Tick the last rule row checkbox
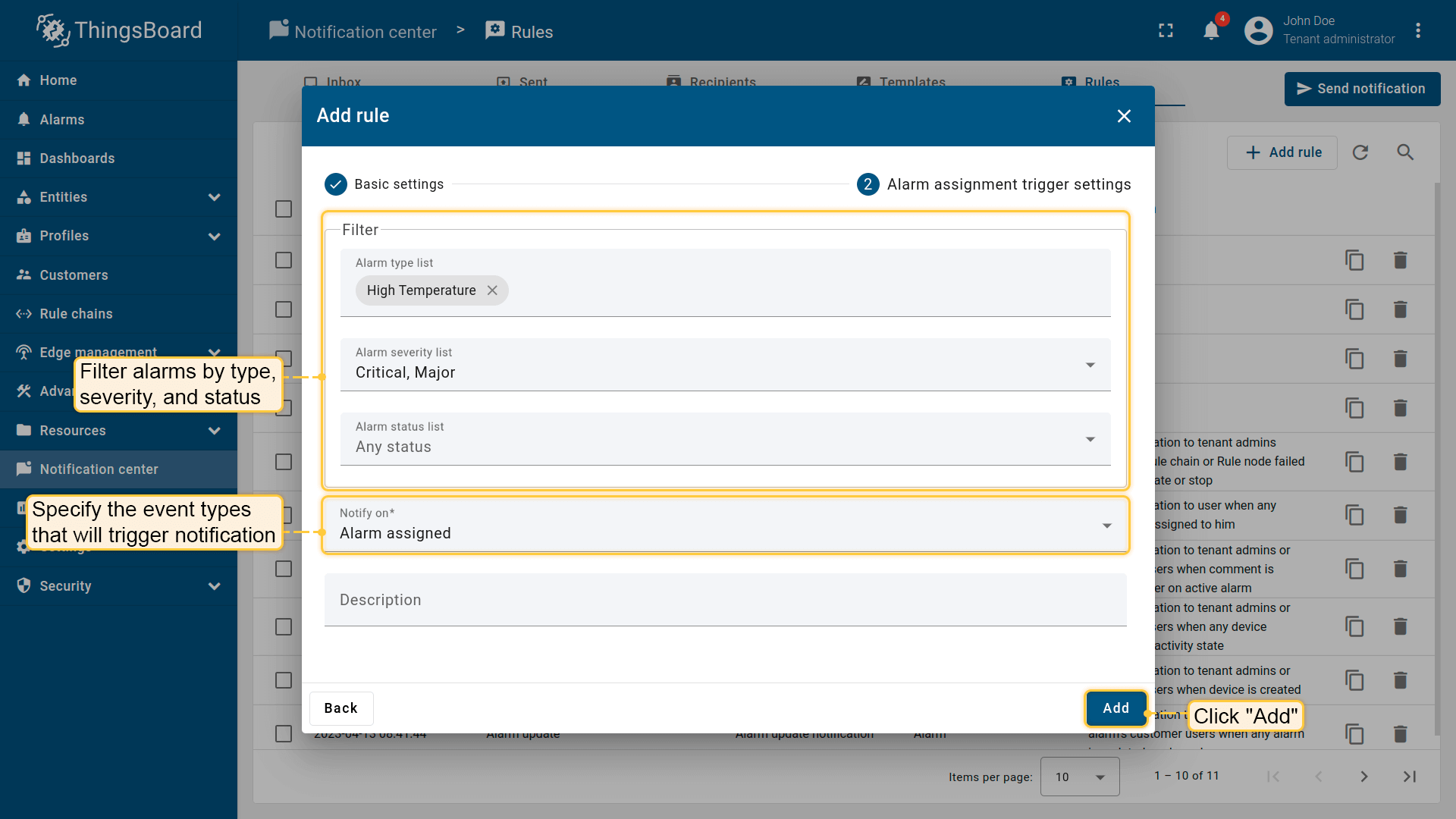This screenshot has height=819, width=1456. point(284,733)
